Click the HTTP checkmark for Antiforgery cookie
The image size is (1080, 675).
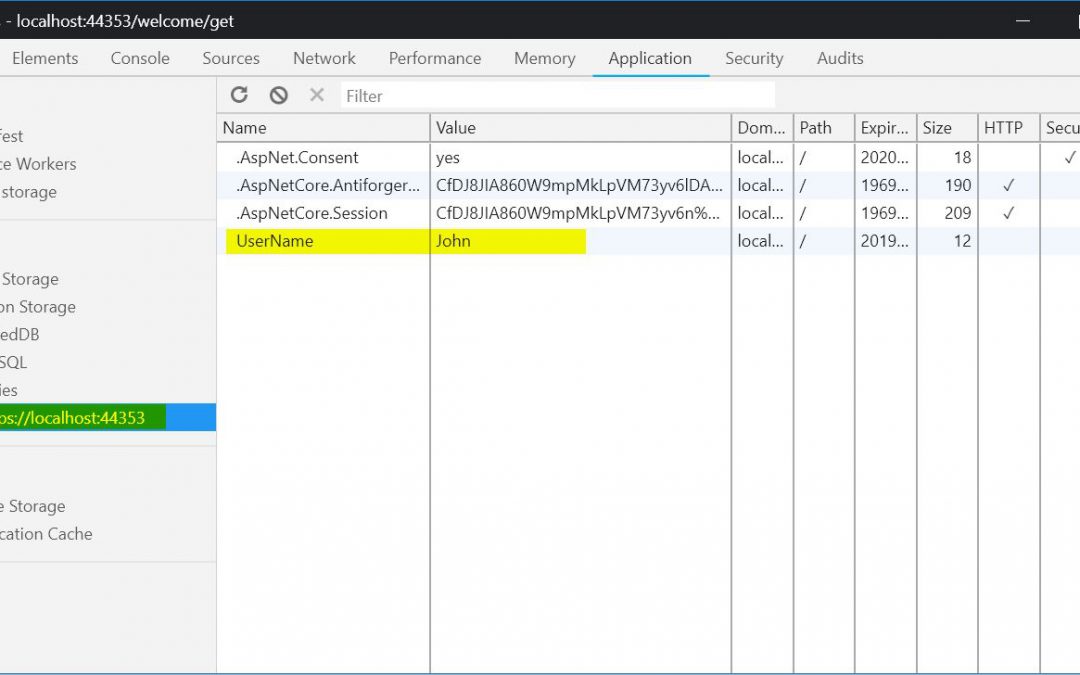click(x=1008, y=185)
